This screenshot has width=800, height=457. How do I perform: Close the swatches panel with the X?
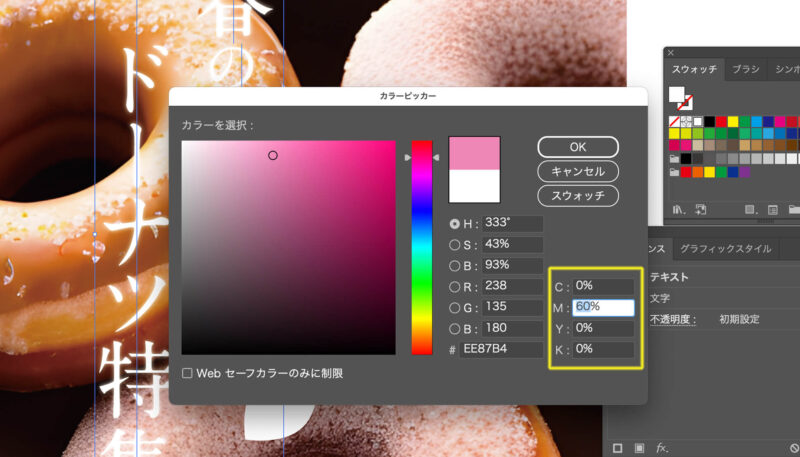[671, 53]
